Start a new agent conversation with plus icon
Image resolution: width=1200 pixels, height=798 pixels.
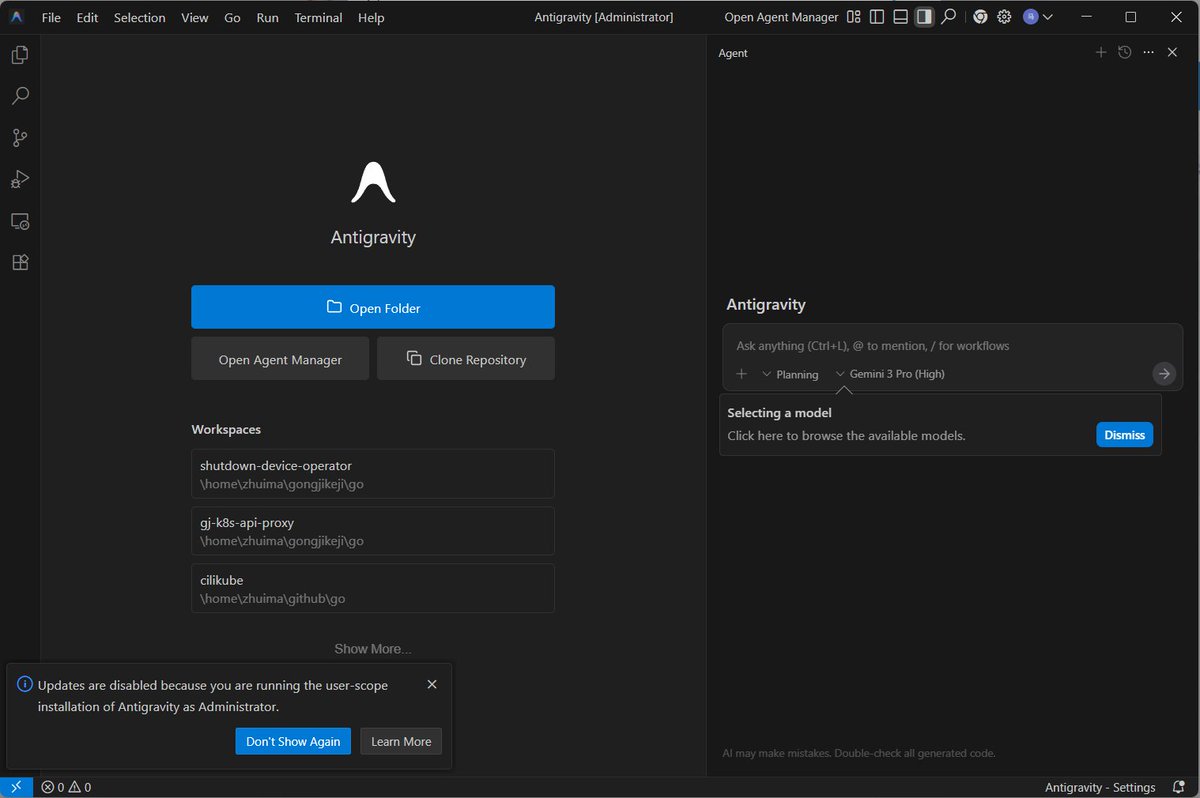(1101, 52)
